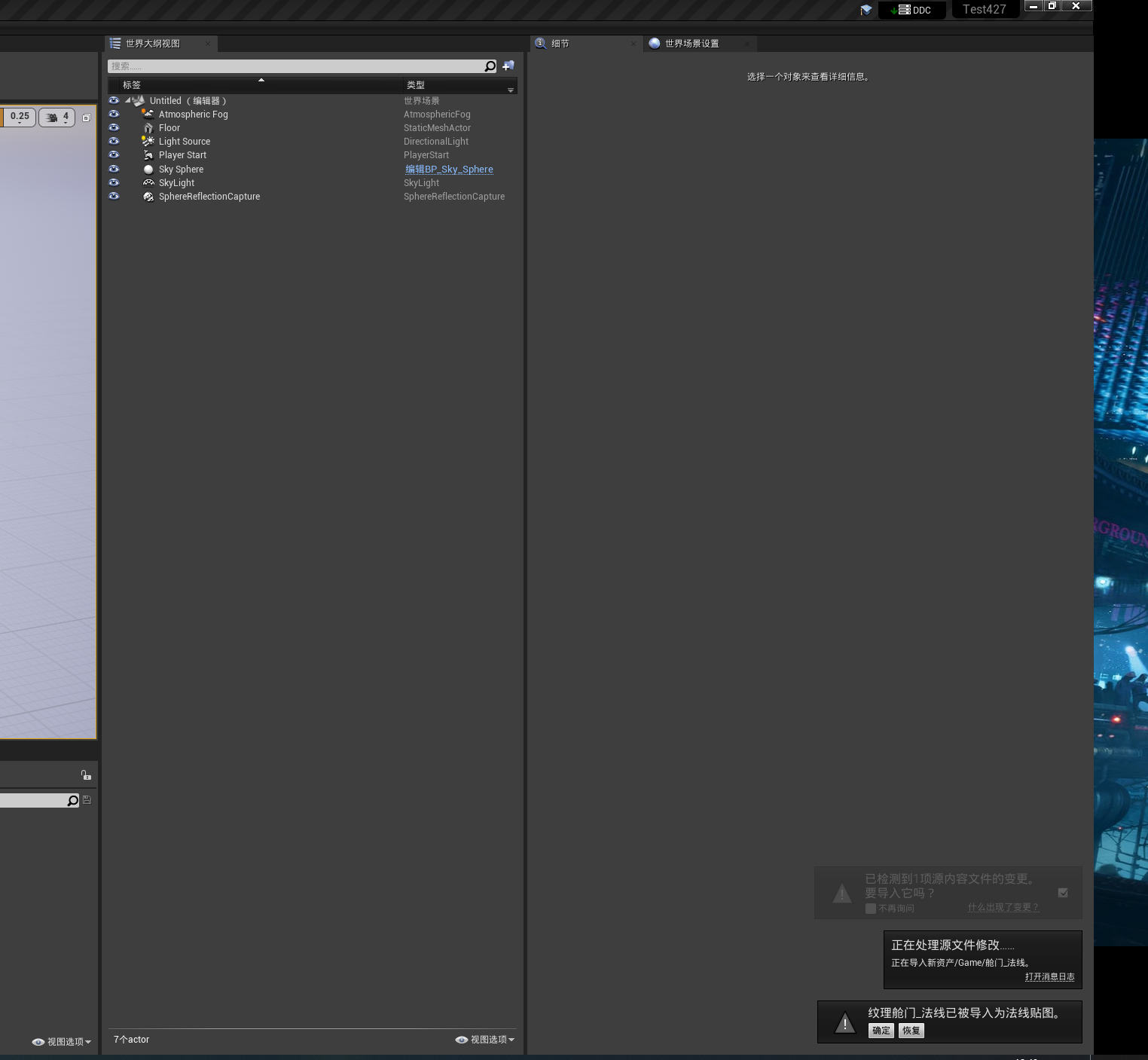
Task: Close the 世界大纲视图 tab
Action: pyautogui.click(x=208, y=44)
